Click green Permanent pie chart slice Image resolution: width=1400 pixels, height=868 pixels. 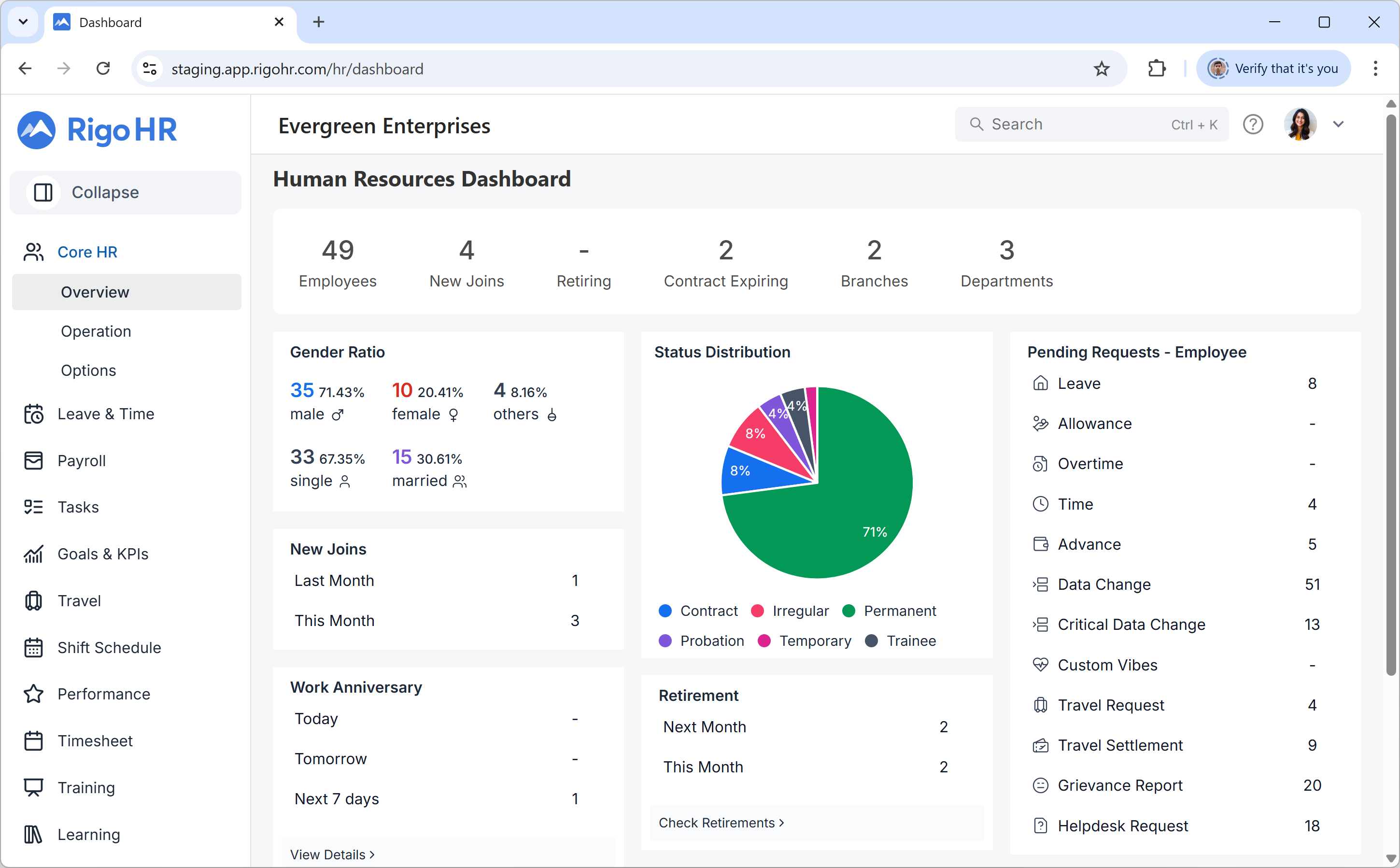[x=849, y=517]
